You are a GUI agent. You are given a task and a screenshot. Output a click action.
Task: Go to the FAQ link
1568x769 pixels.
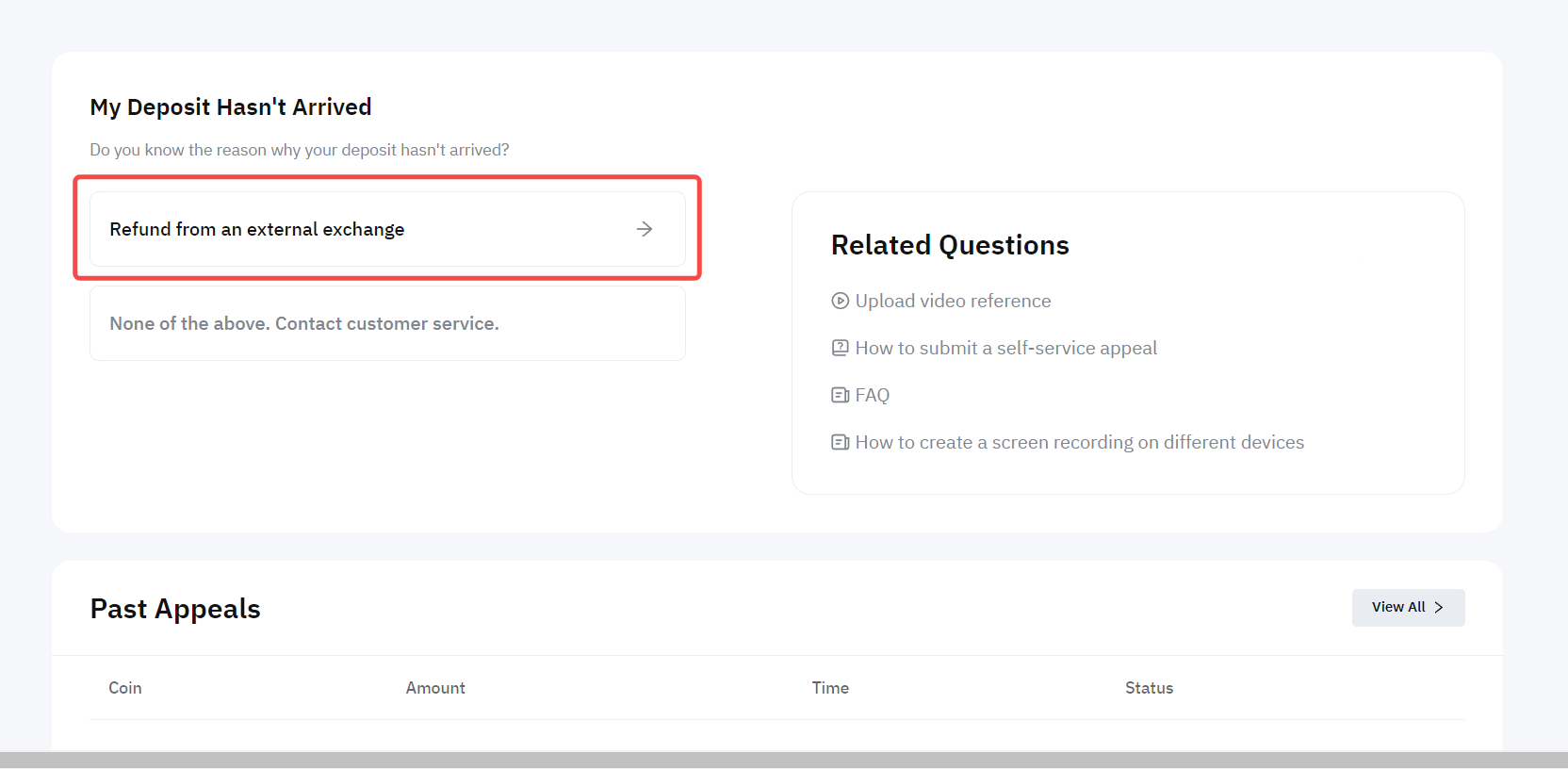[872, 395]
